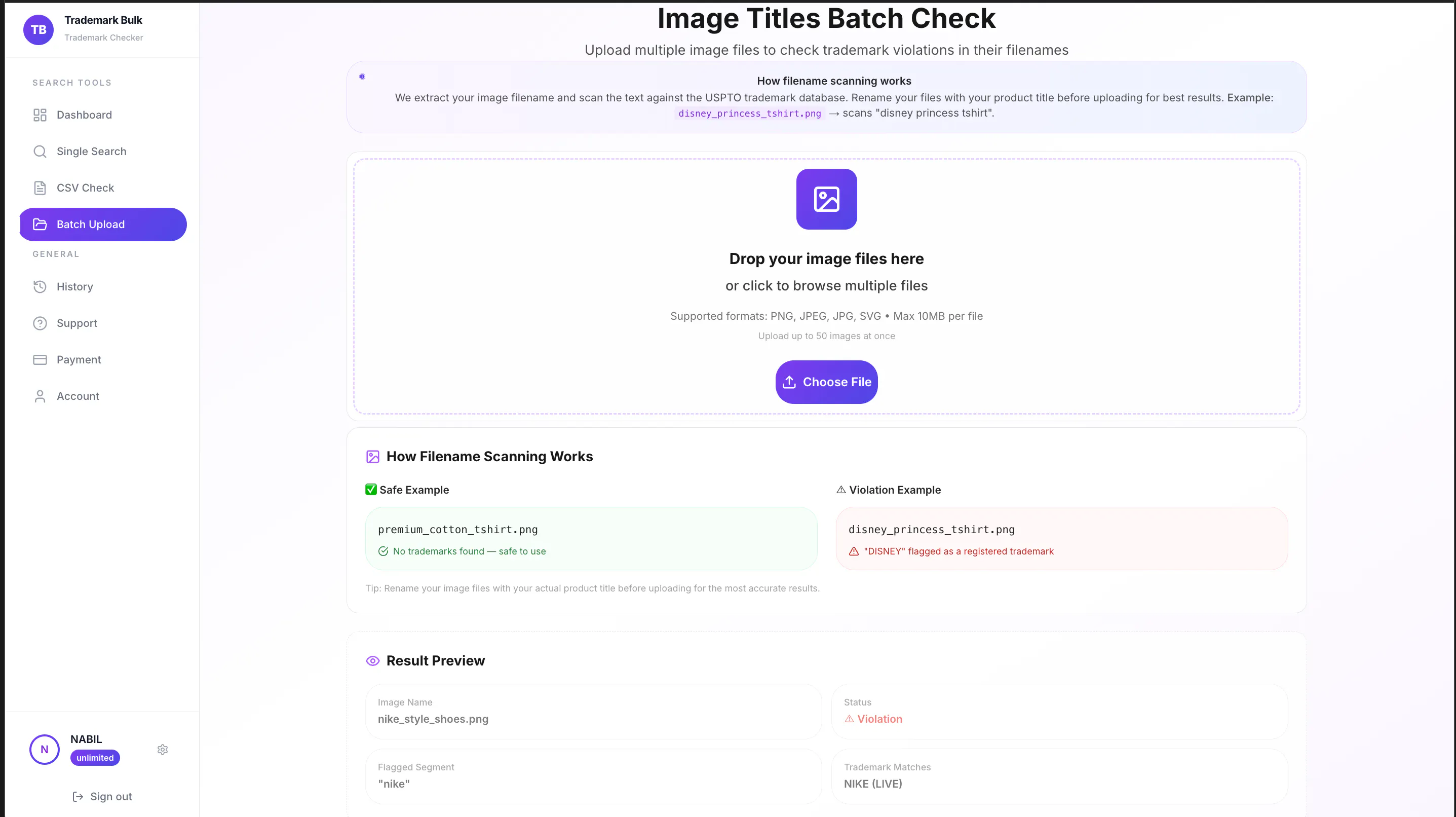Viewport: 1456px width, 817px height.
Task: Click the info dot in filename scanning banner
Action: pos(362,77)
